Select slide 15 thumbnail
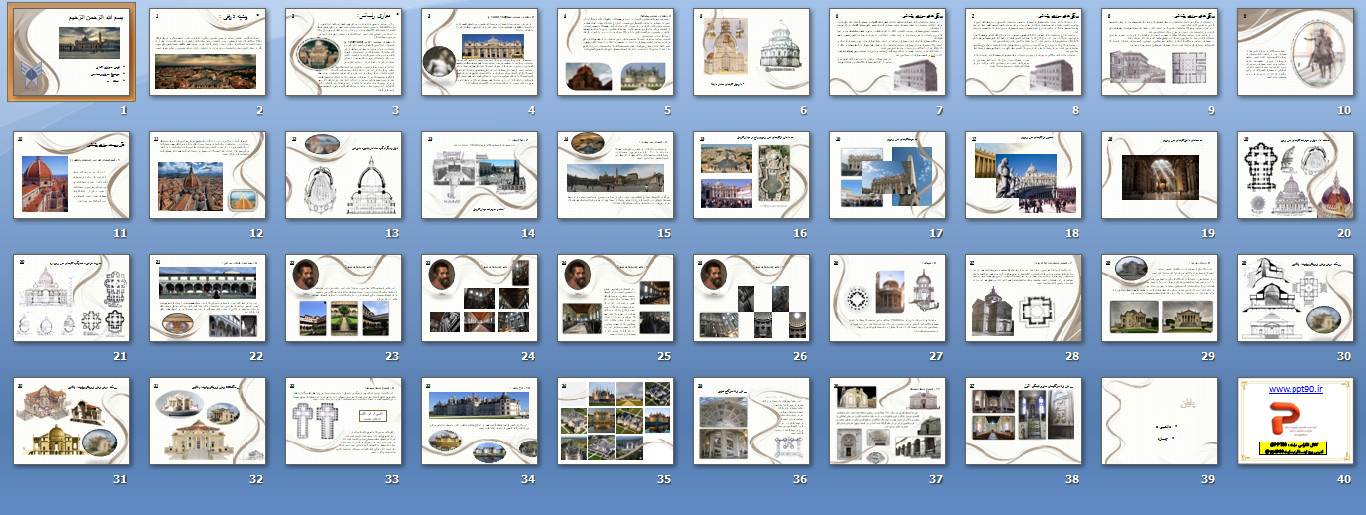The image size is (1366, 515). (x=615, y=175)
